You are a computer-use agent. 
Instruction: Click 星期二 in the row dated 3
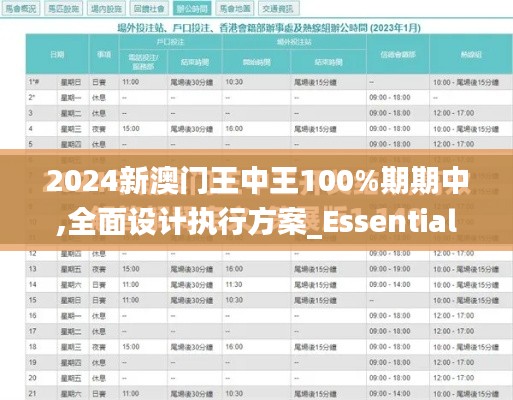(71, 113)
